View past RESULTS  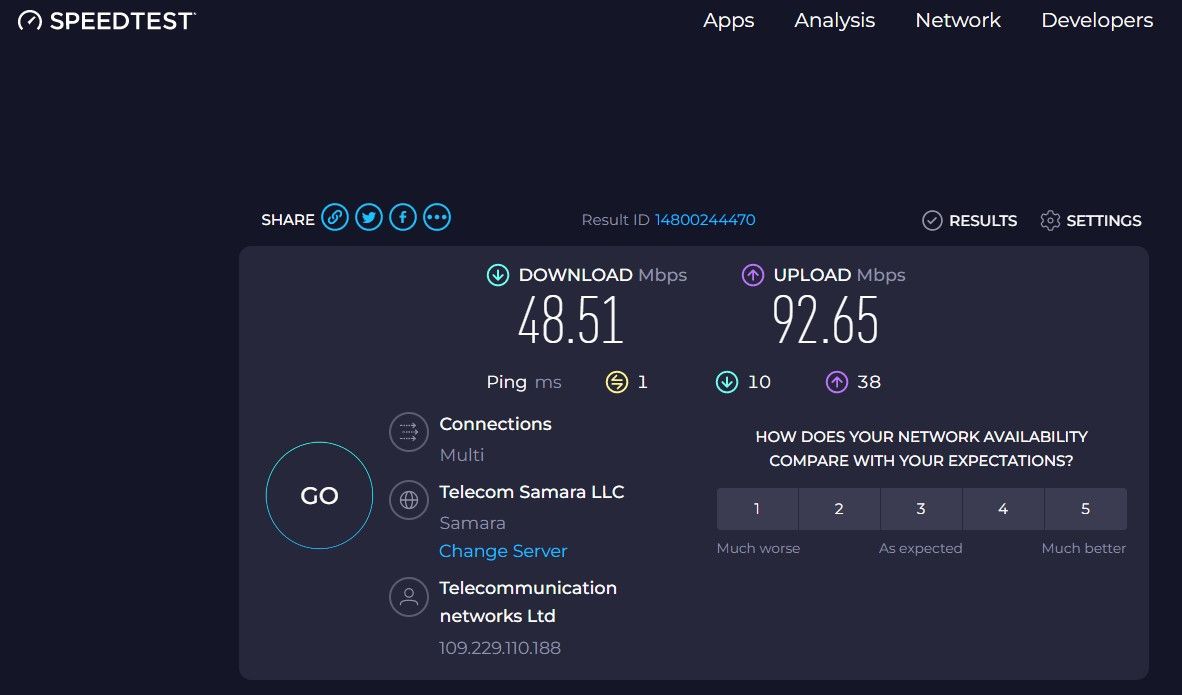click(969, 220)
